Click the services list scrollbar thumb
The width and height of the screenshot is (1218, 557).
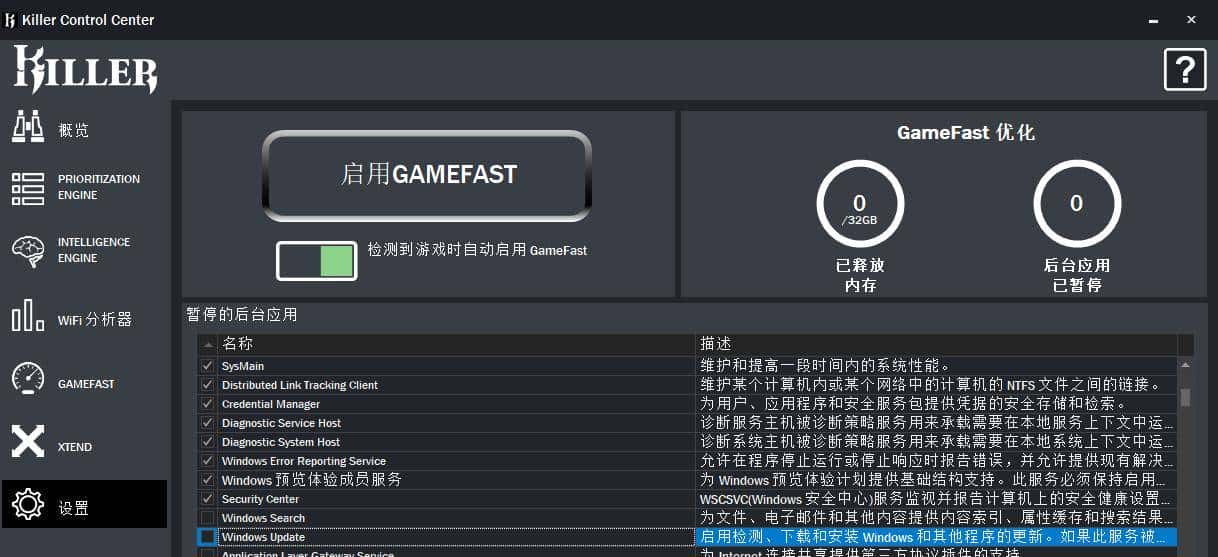[1185, 397]
